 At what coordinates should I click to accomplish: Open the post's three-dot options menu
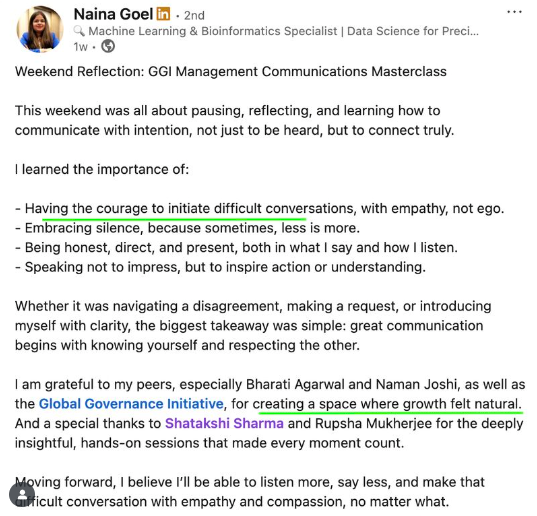point(514,12)
